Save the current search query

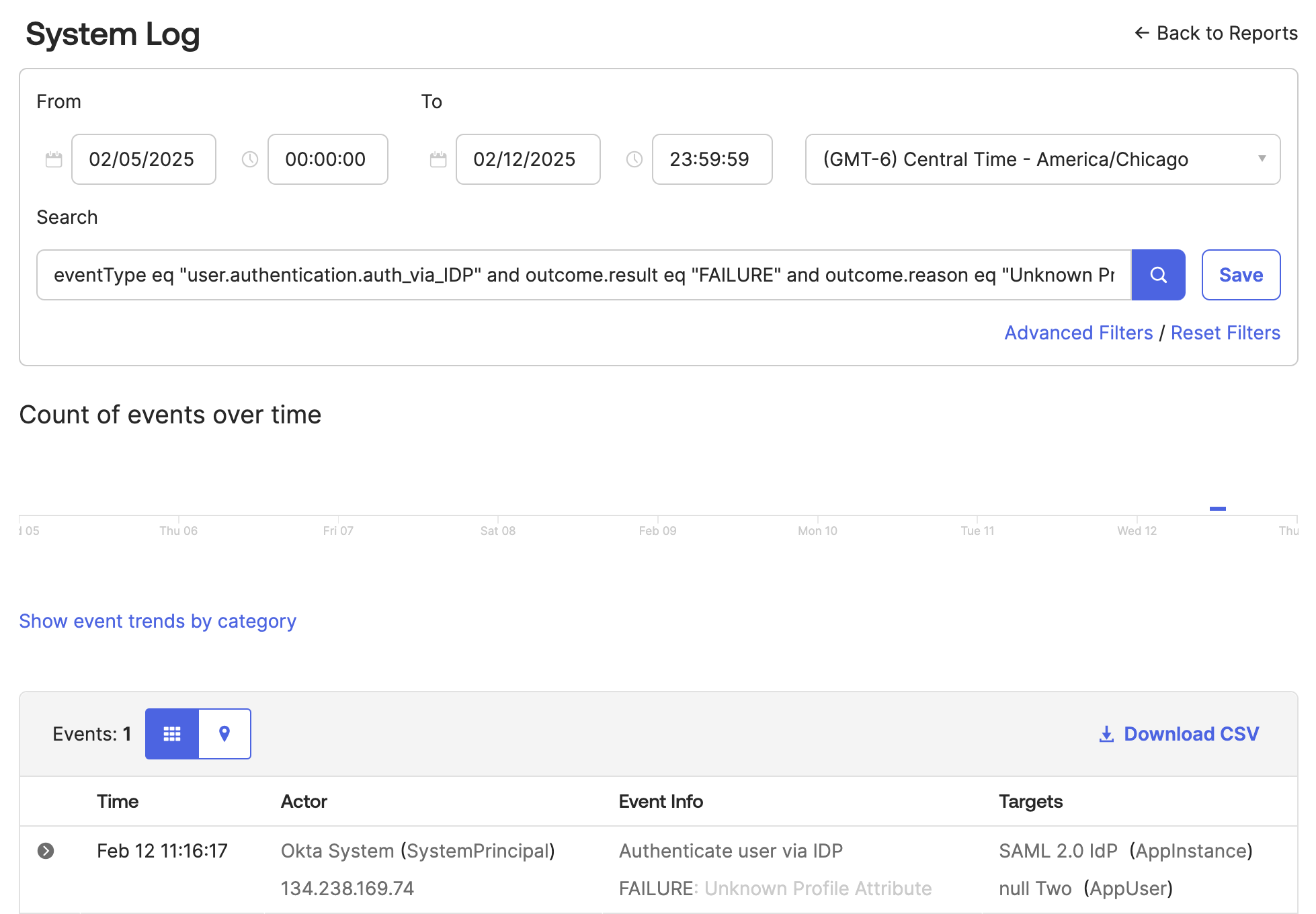1240,275
